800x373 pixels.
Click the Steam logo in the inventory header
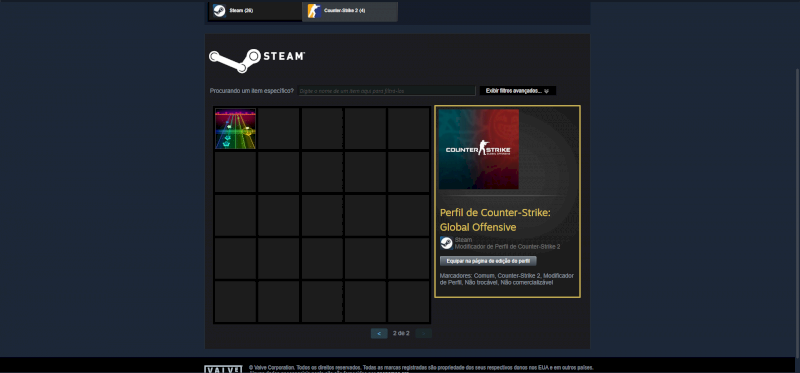coord(257,60)
